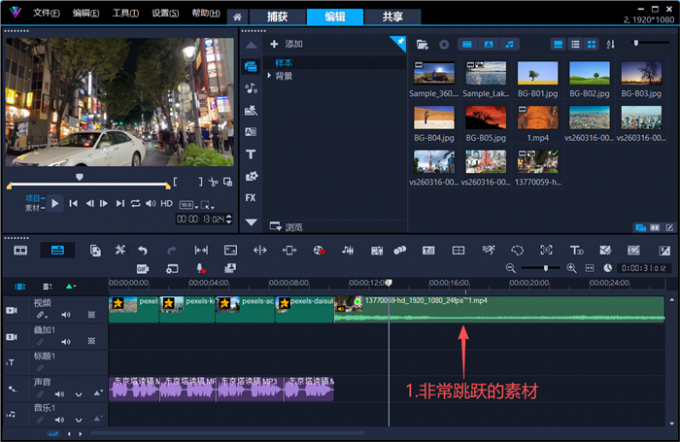Screen dimensions: 680x442
Task: Expand the 背景 folder in library tree
Action: coord(269,76)
